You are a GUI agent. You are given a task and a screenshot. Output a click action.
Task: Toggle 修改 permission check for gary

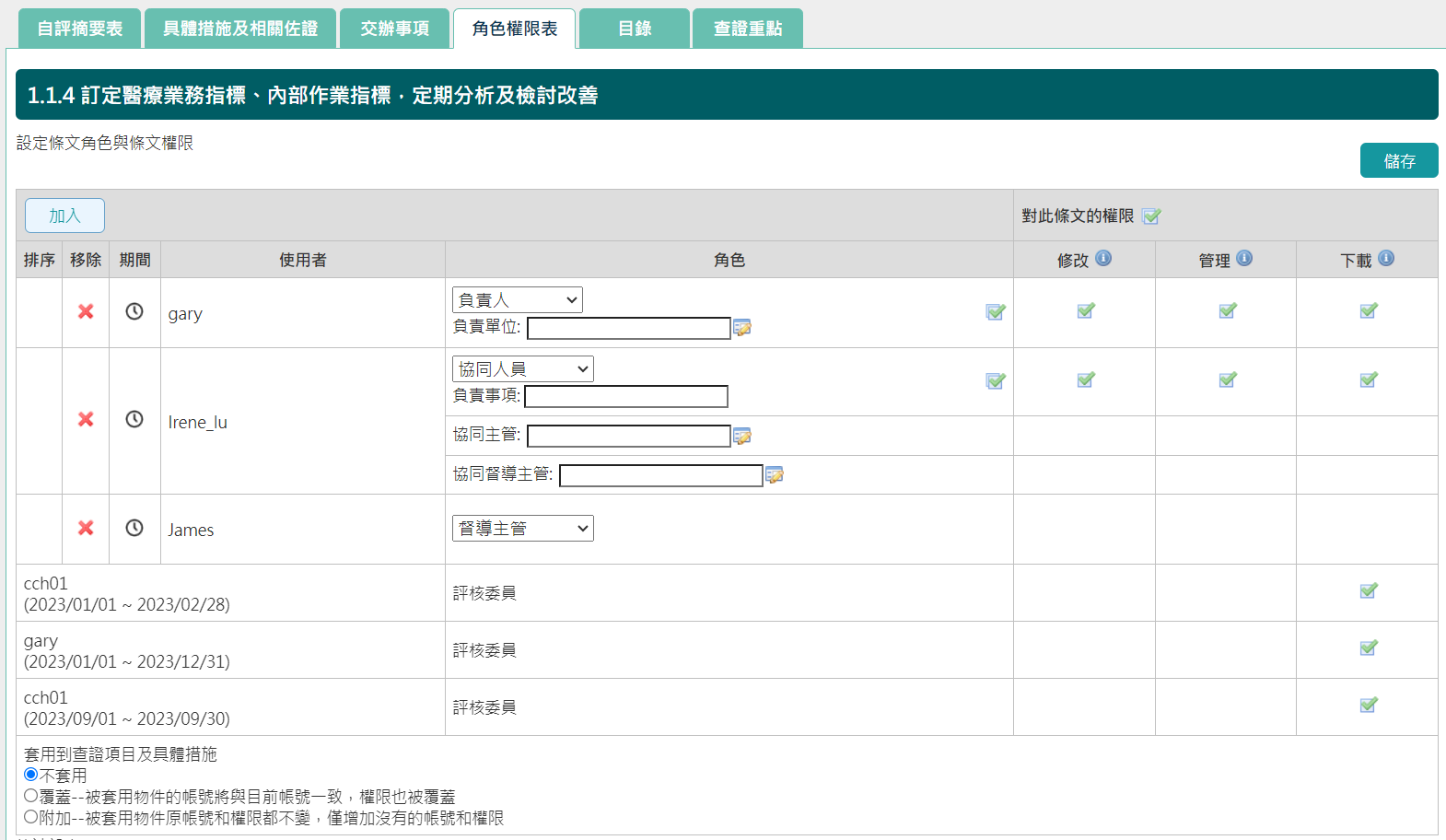click(x=1086, y=311)
